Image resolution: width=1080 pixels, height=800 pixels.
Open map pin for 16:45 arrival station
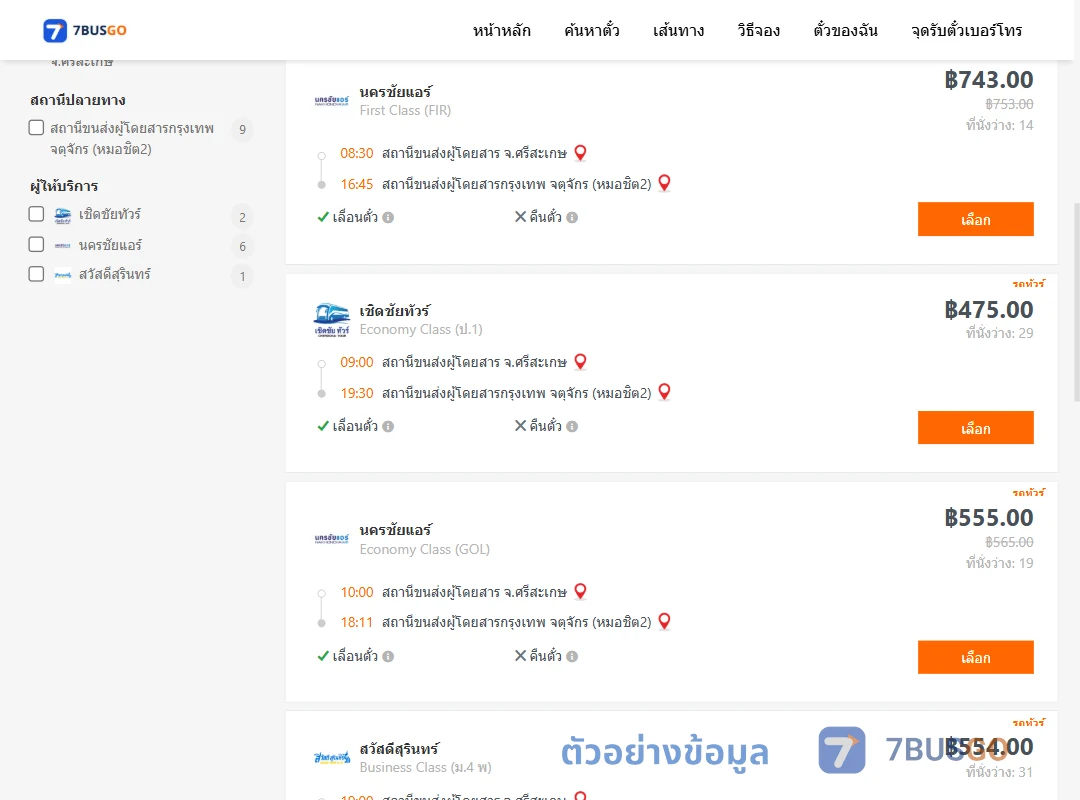pyautogui.click(x=665, y=183)
